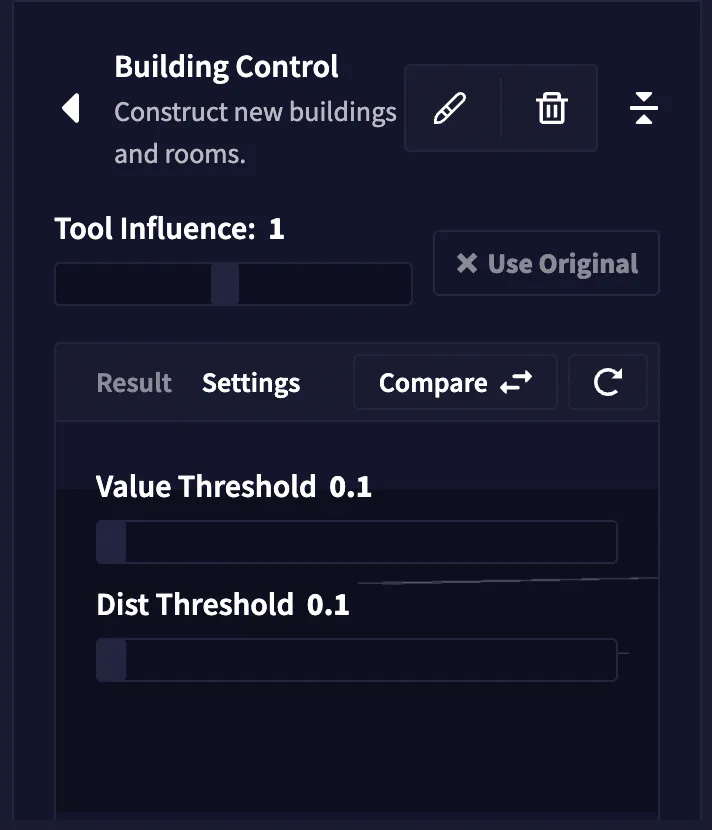Click the right end of the Tool Influence track
Screen dimensions: 712x830
[400, 284]
